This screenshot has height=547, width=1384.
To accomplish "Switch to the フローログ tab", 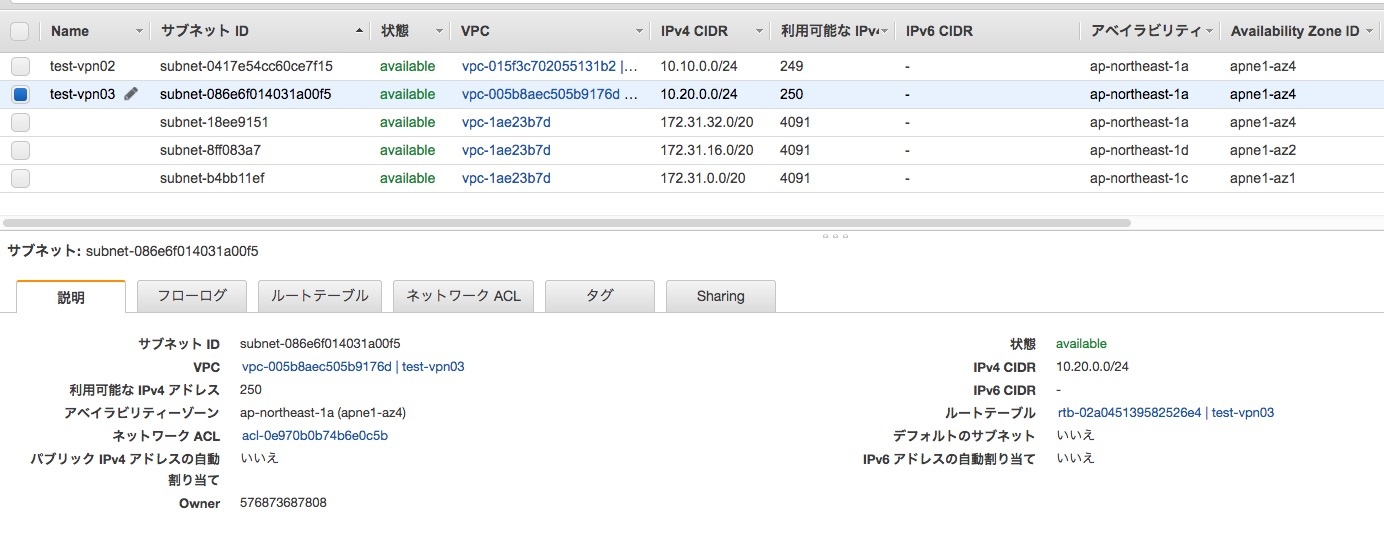I will click(191, 296).
